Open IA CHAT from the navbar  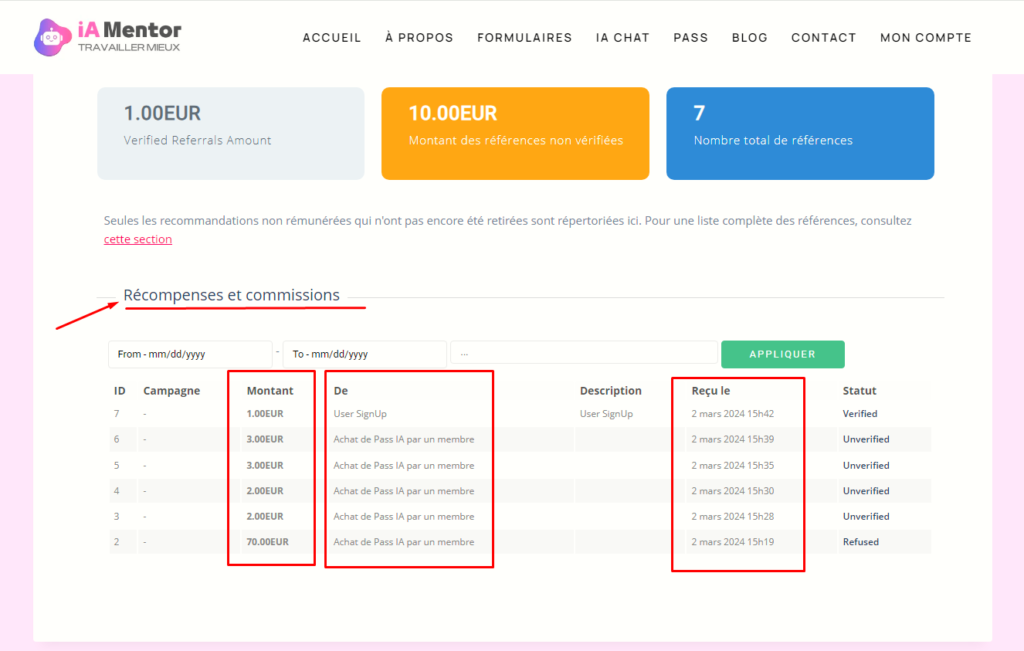(x=622, y=38)
